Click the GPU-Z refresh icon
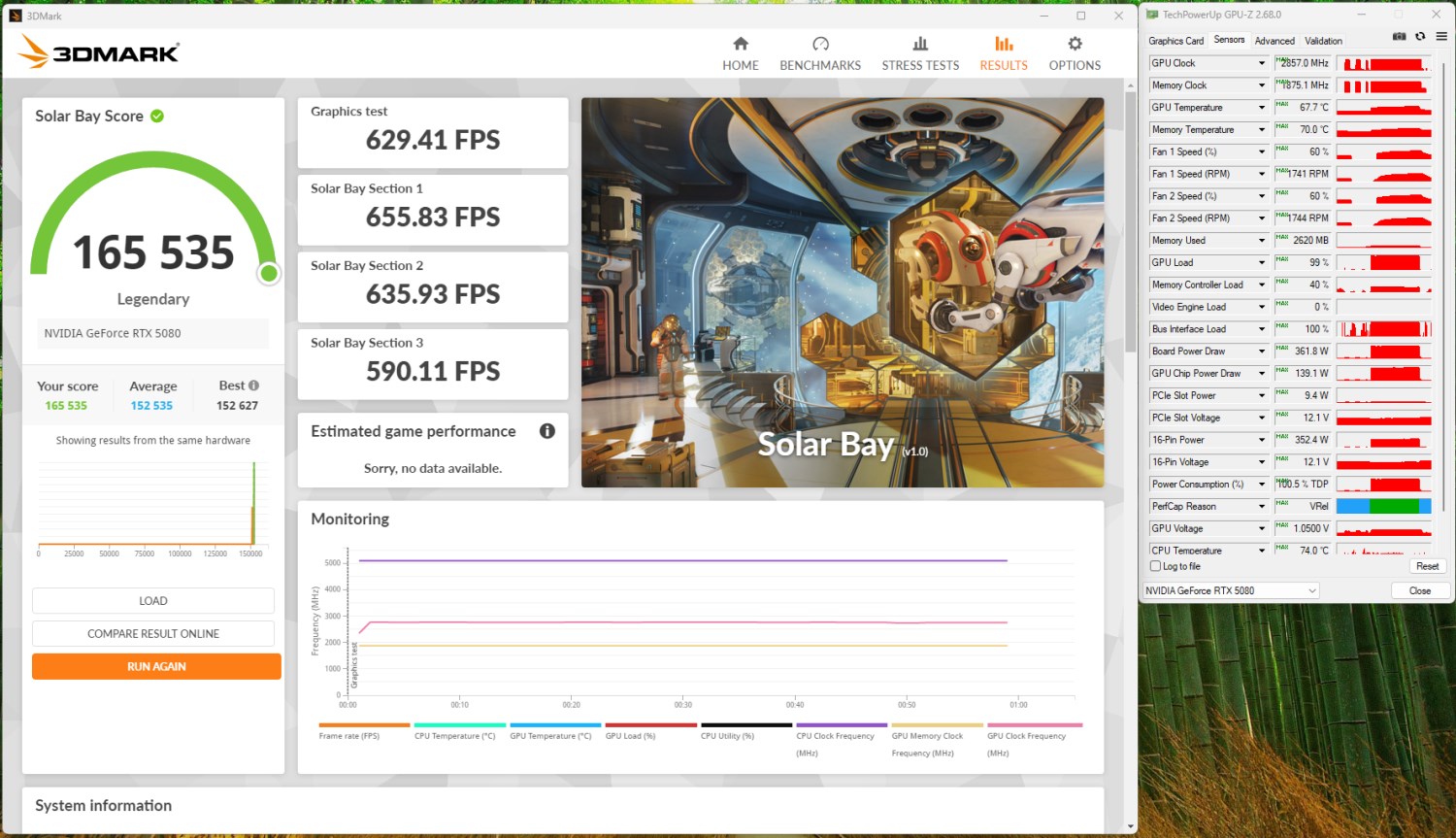 pos(1420,37)
